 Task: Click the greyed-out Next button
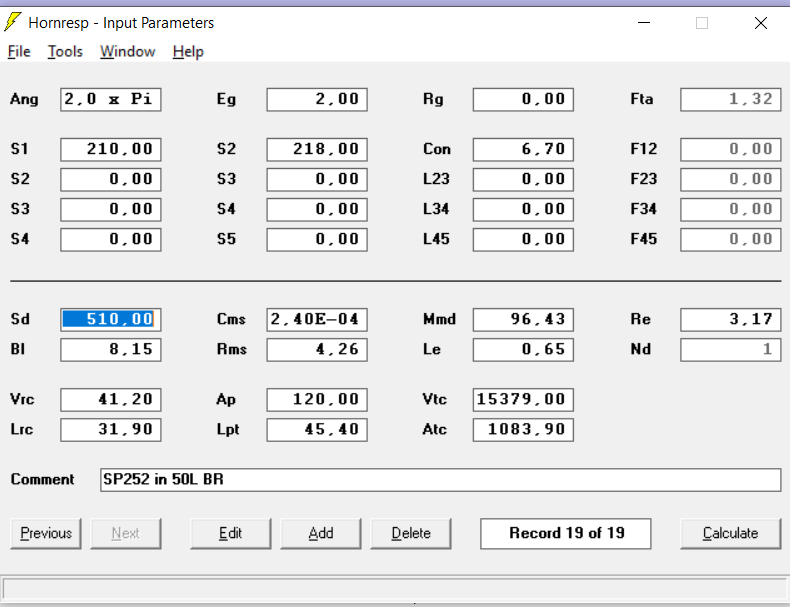(x=125, y=533)
